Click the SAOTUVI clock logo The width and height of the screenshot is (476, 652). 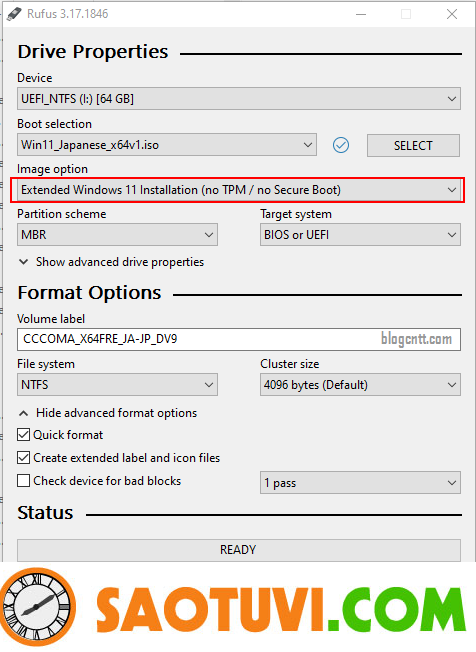38,607
